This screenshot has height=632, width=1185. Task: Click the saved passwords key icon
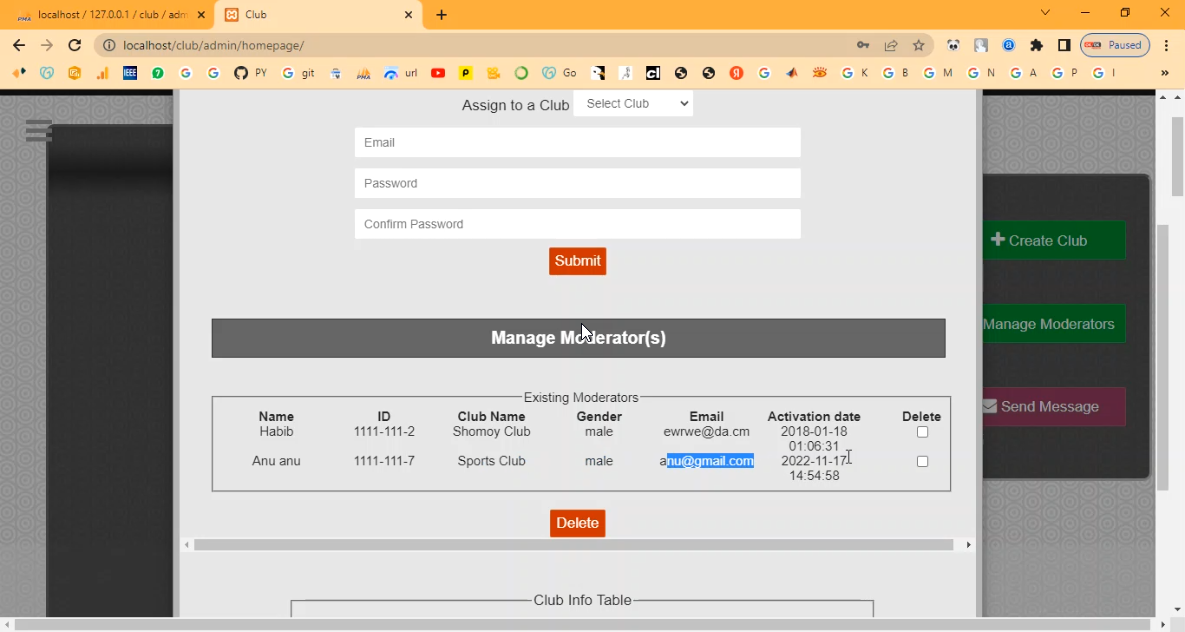tap(863, 45)
